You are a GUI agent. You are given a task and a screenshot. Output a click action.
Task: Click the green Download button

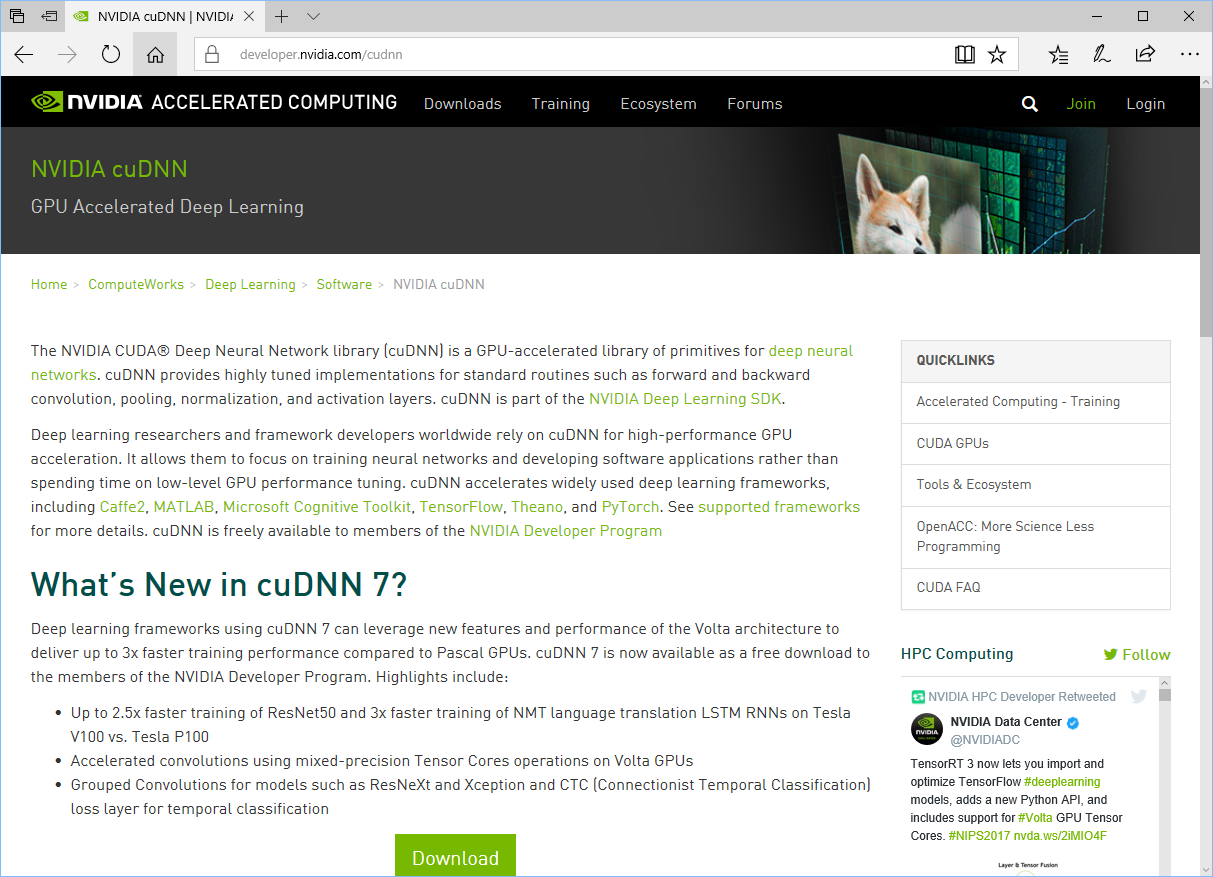[x=455, y=856]
